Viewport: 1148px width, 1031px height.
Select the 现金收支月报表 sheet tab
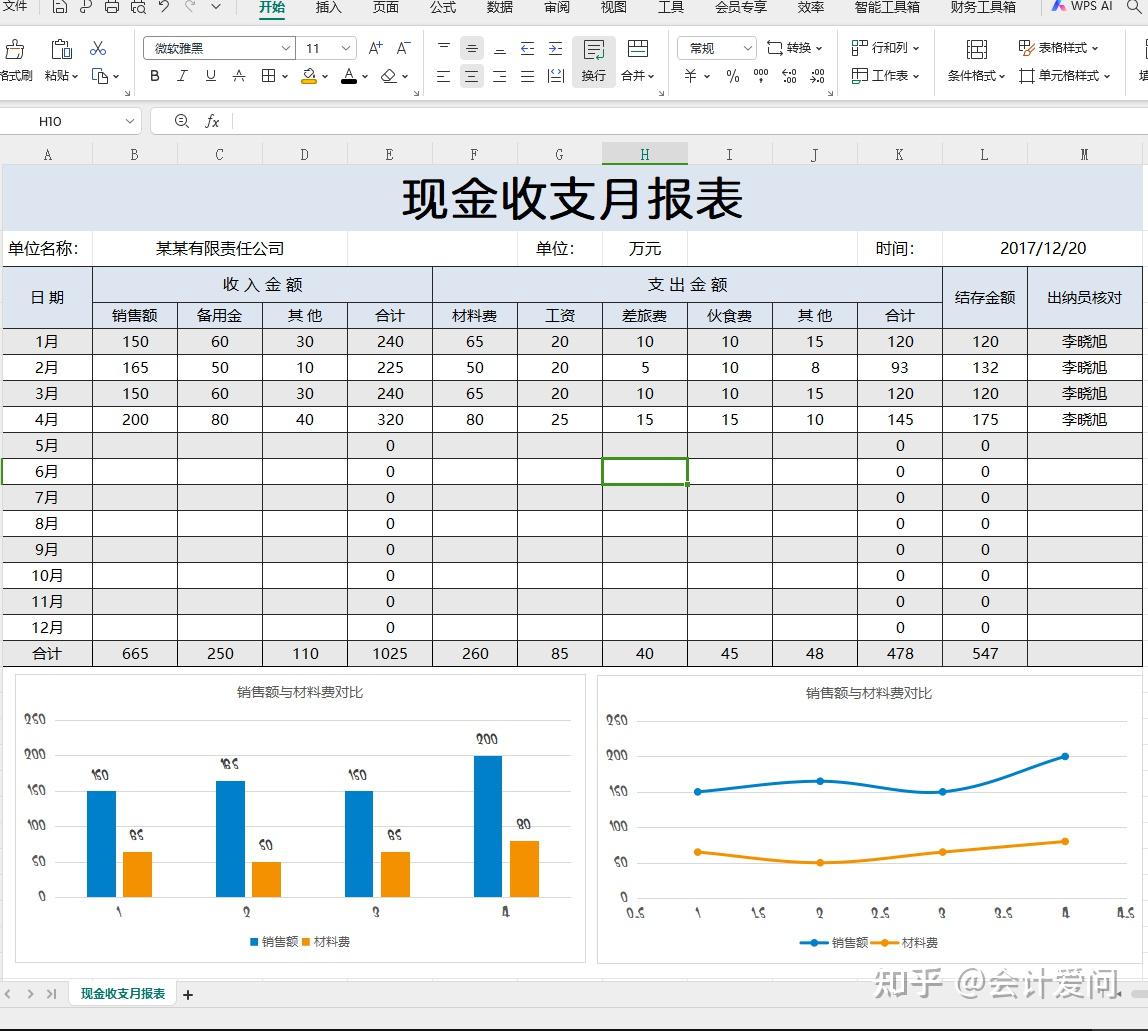(x=123, y=994)
